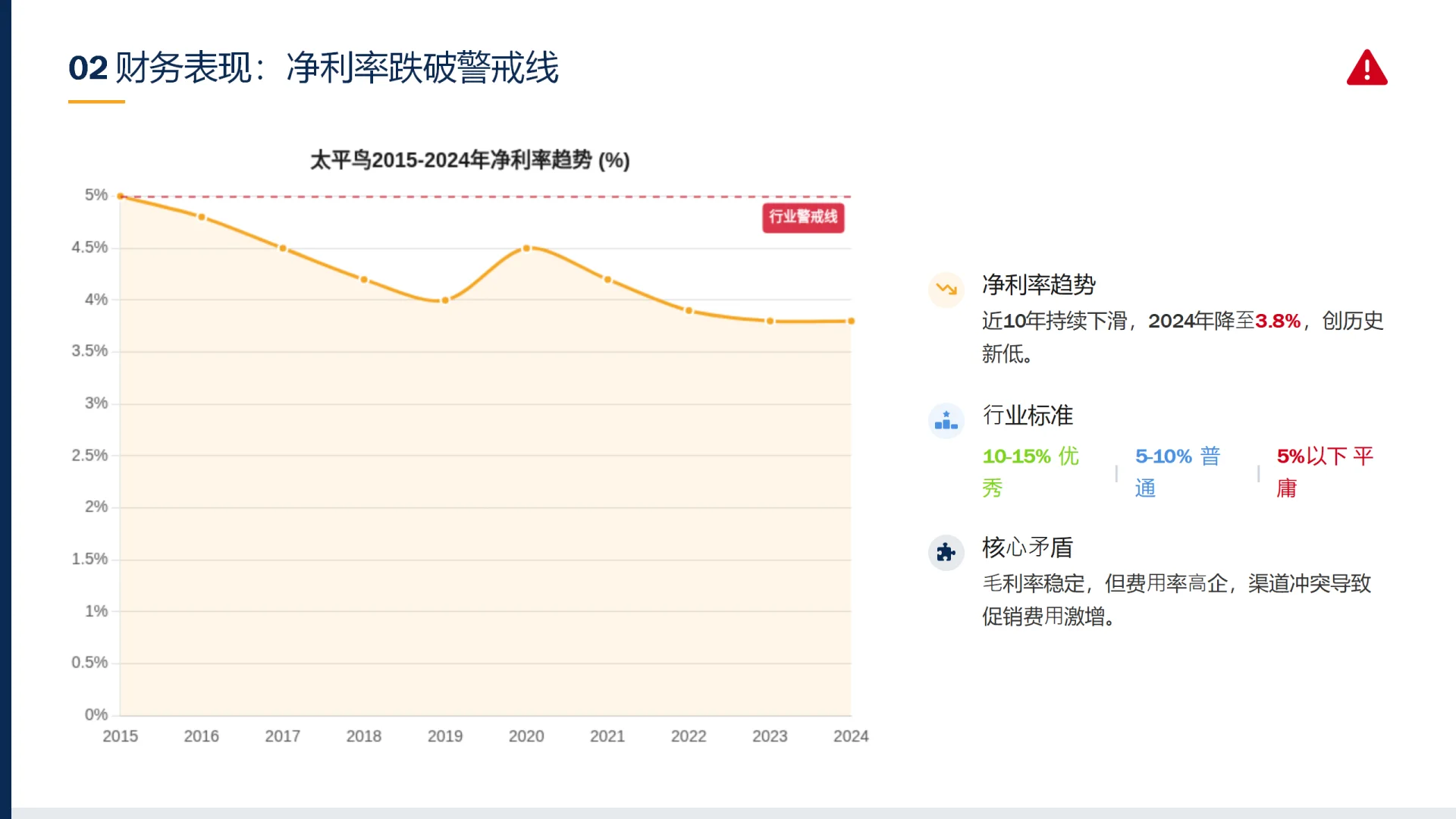1456x819 pixels.
Task: Click the 2022 x-axis label
Action: [689, 736]
